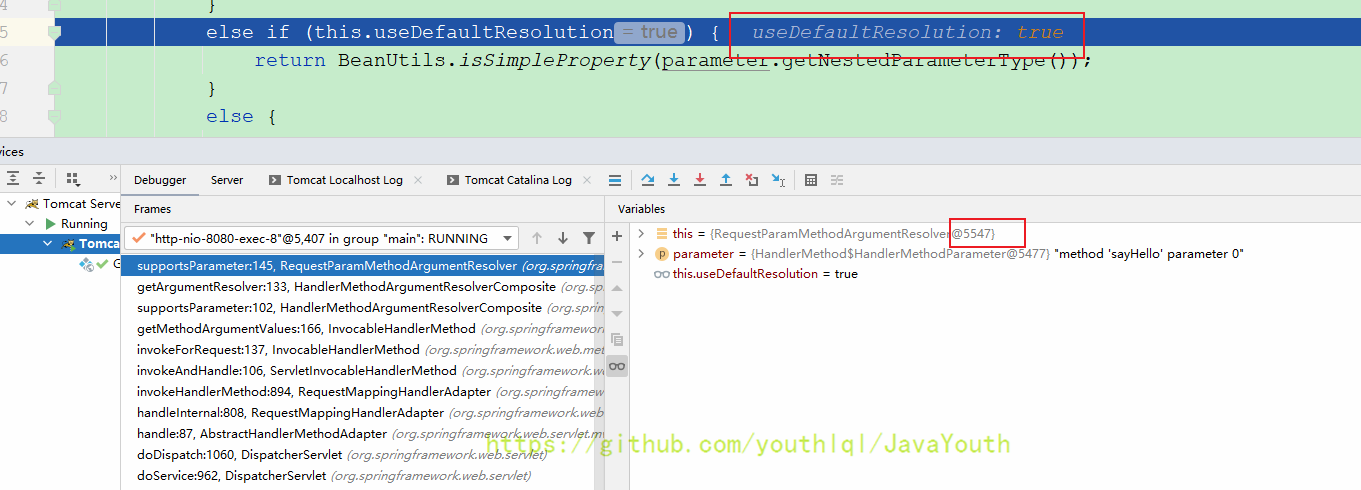Expand the 'this' variable node
Screen dimensions: 1361x490
pos(641,233)
